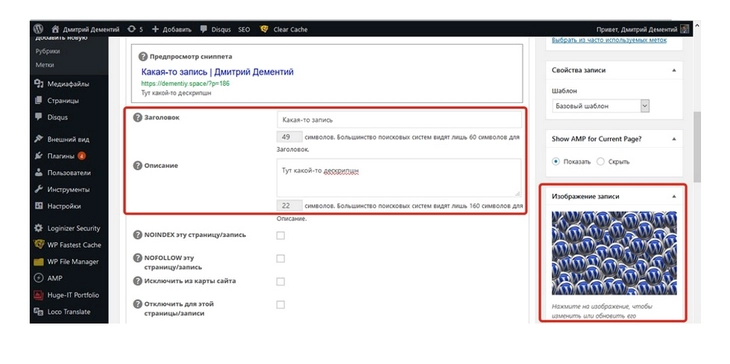Open the updates icon showing 5
The image size is (730, 364).
click(x=135, y=29)
